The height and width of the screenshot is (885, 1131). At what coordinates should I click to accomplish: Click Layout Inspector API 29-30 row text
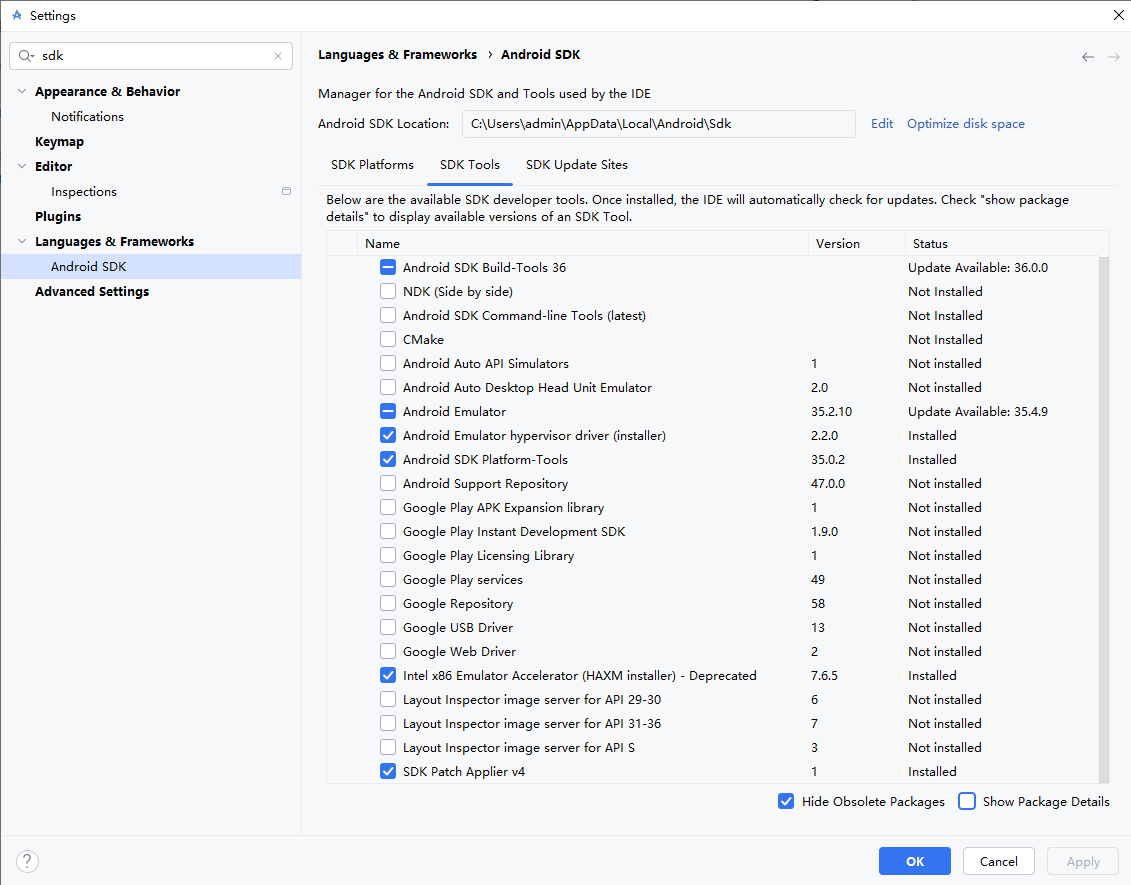point(532,699)
